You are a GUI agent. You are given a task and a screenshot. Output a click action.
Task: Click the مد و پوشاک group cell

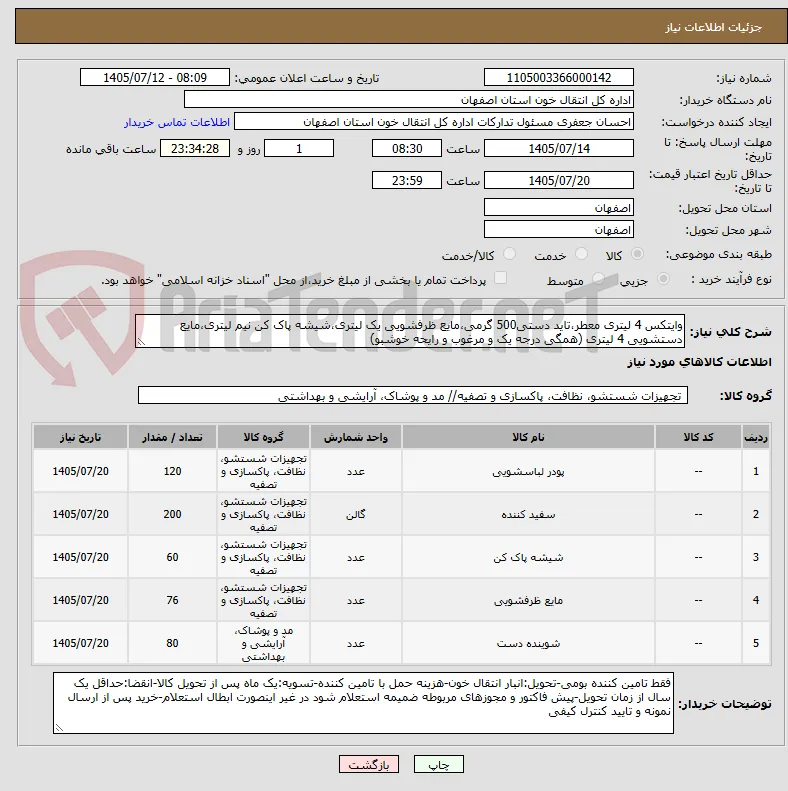coord(263,643)
